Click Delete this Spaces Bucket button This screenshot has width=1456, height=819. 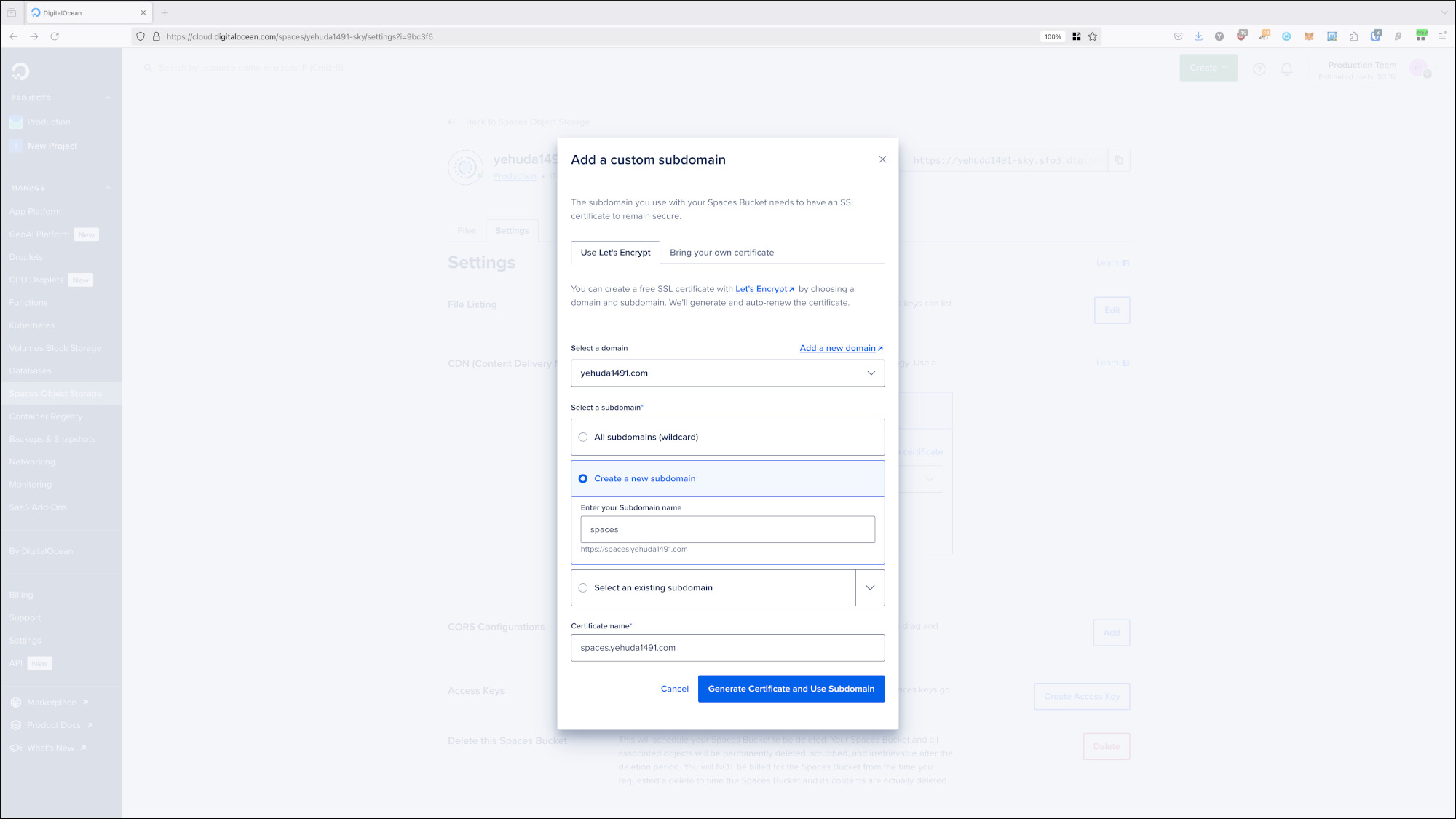1107,746
